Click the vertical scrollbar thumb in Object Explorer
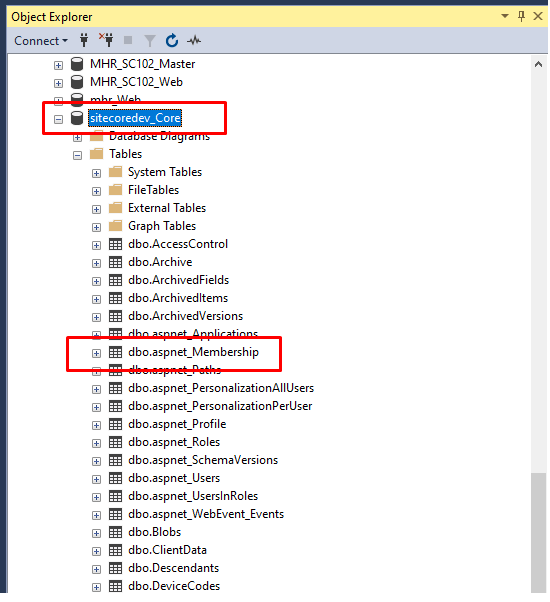550x602 pixels. (x=538, y=534)
